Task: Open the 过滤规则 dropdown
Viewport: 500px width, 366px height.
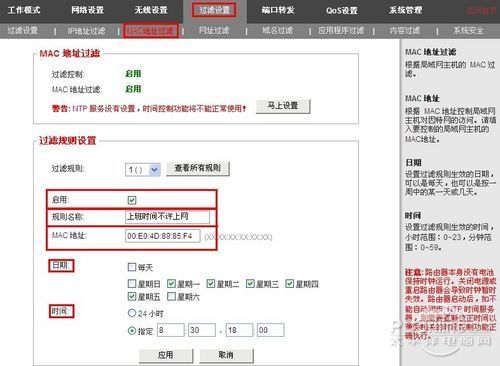Action: (143, 170)
